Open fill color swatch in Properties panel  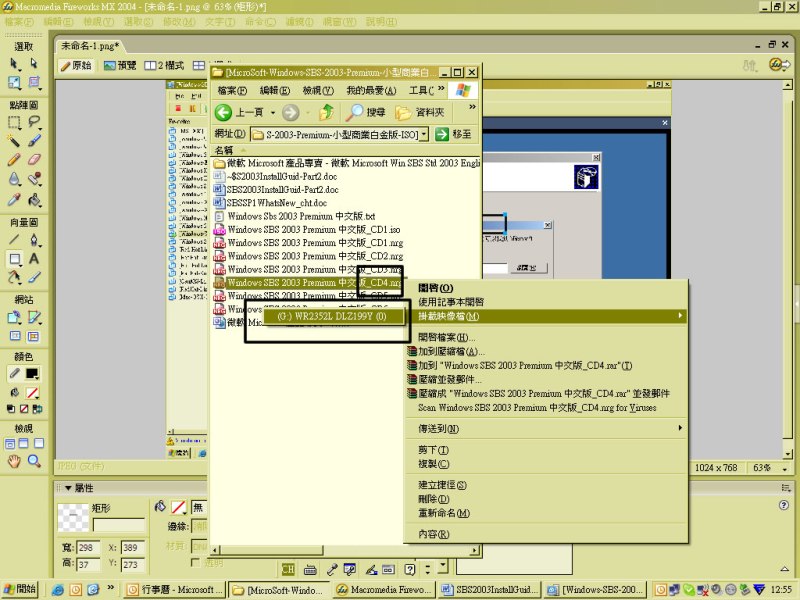[178, 507]
